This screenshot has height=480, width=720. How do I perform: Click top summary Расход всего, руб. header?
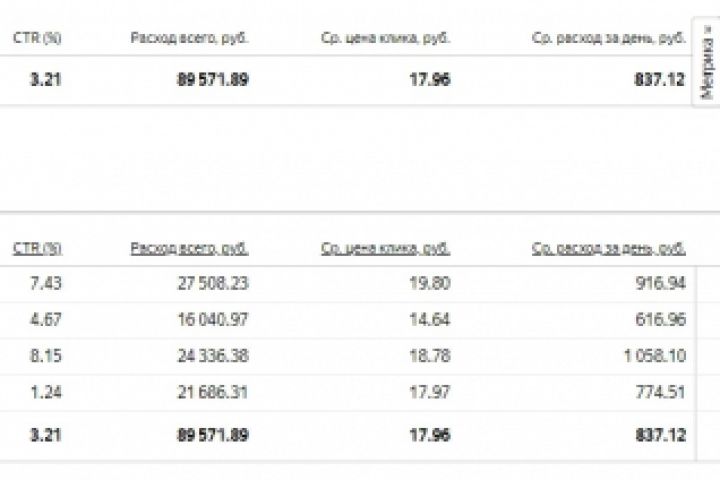(189, 38)
